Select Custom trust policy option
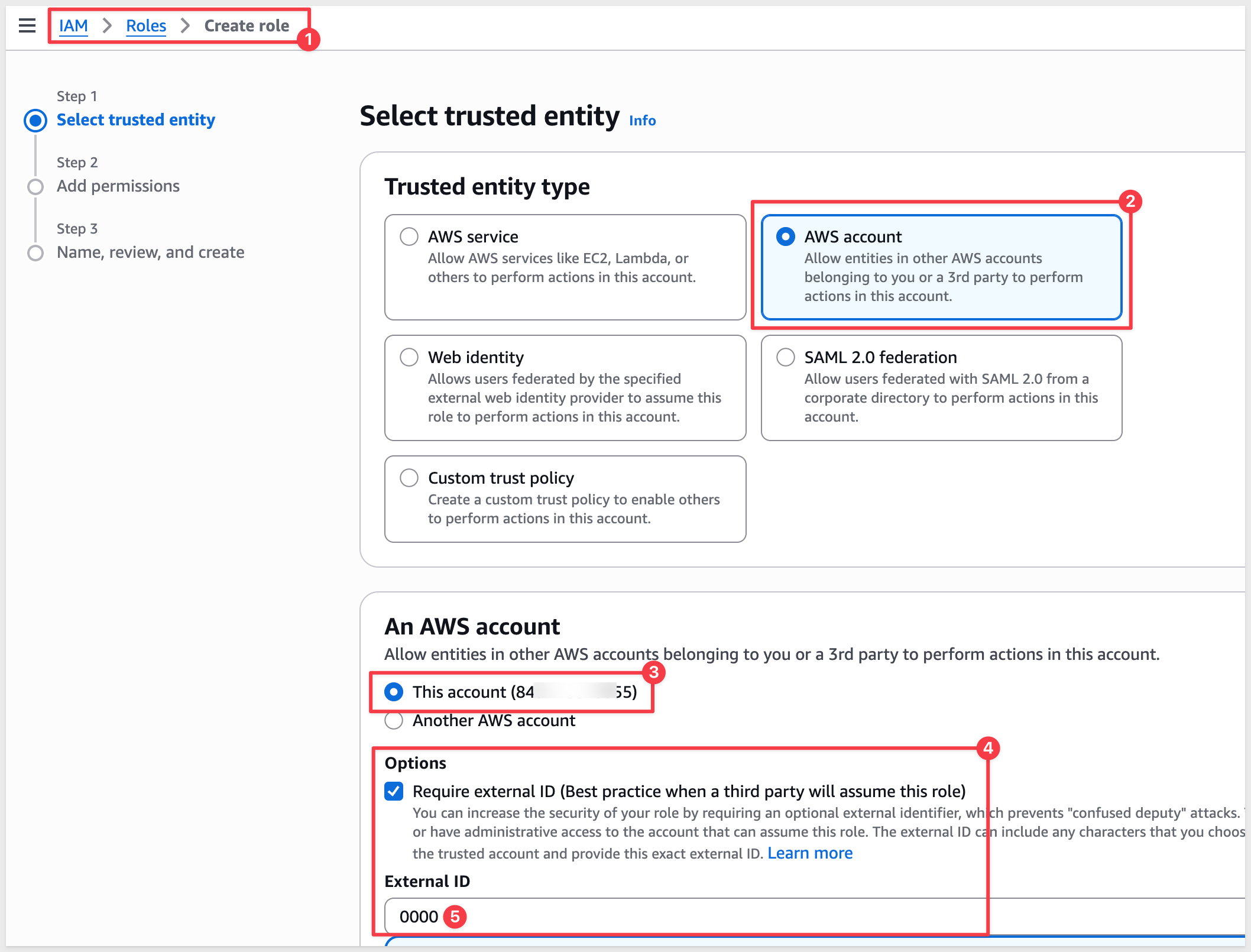 [565, 498]
